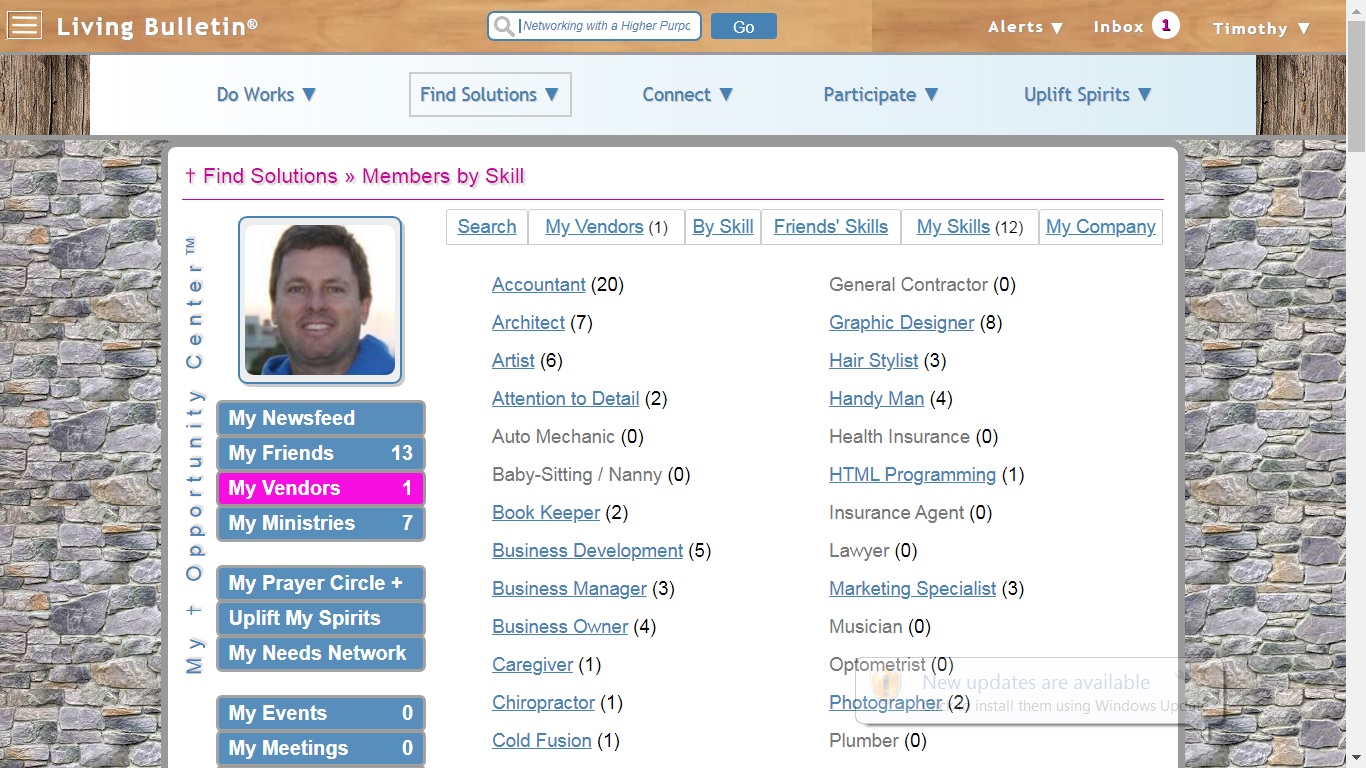Image resolution: width=1366 pixels, height=768 pixels.
Task: Click the page vertical scrollbar
Action: pyautogui.click(x=1356, y=384)
